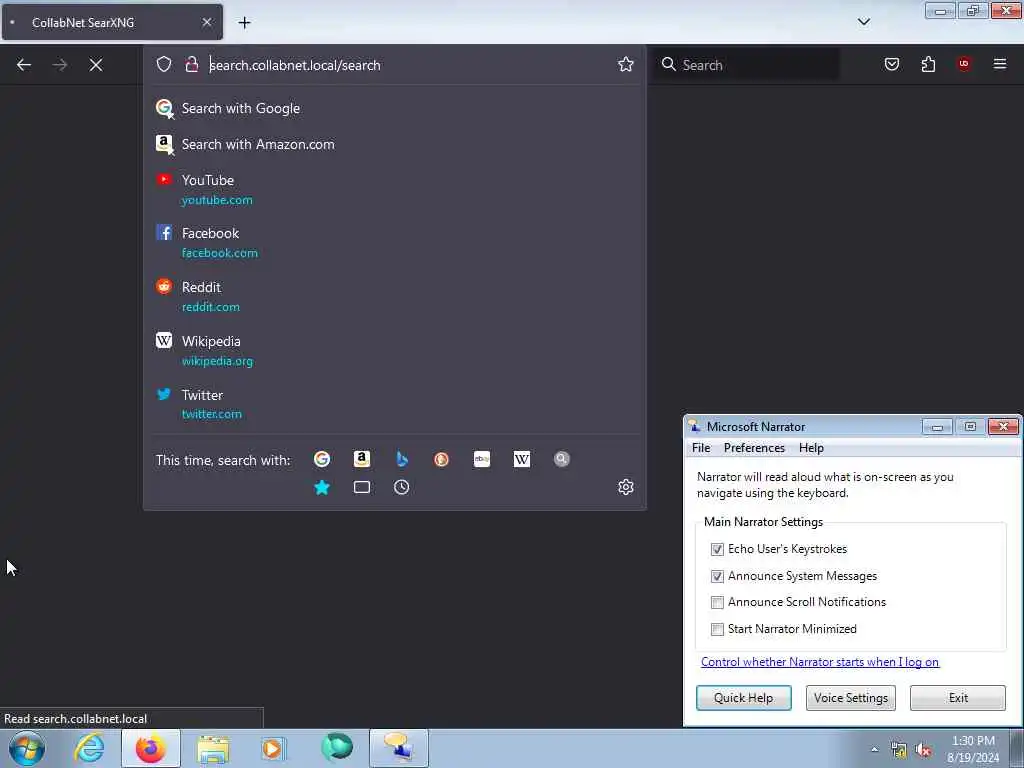The width and height of the screenshot is (1024, 768).
Task: Choose Search with Google suggestion
Action: (x=394, y=108)
